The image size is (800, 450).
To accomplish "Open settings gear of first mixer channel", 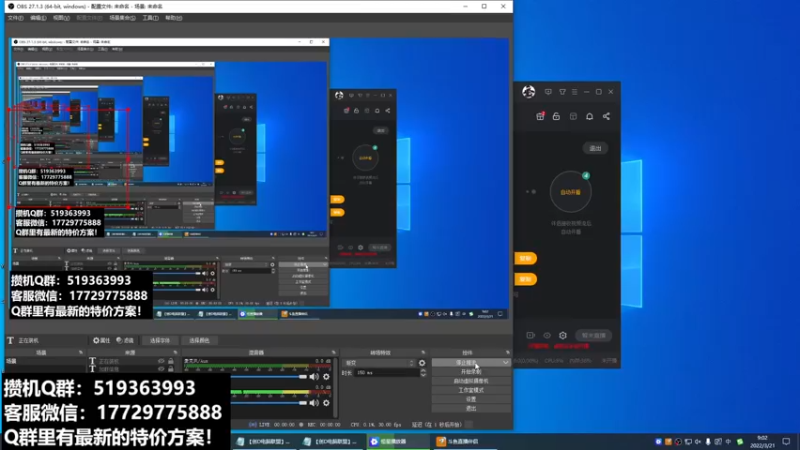I will [326, 377].
